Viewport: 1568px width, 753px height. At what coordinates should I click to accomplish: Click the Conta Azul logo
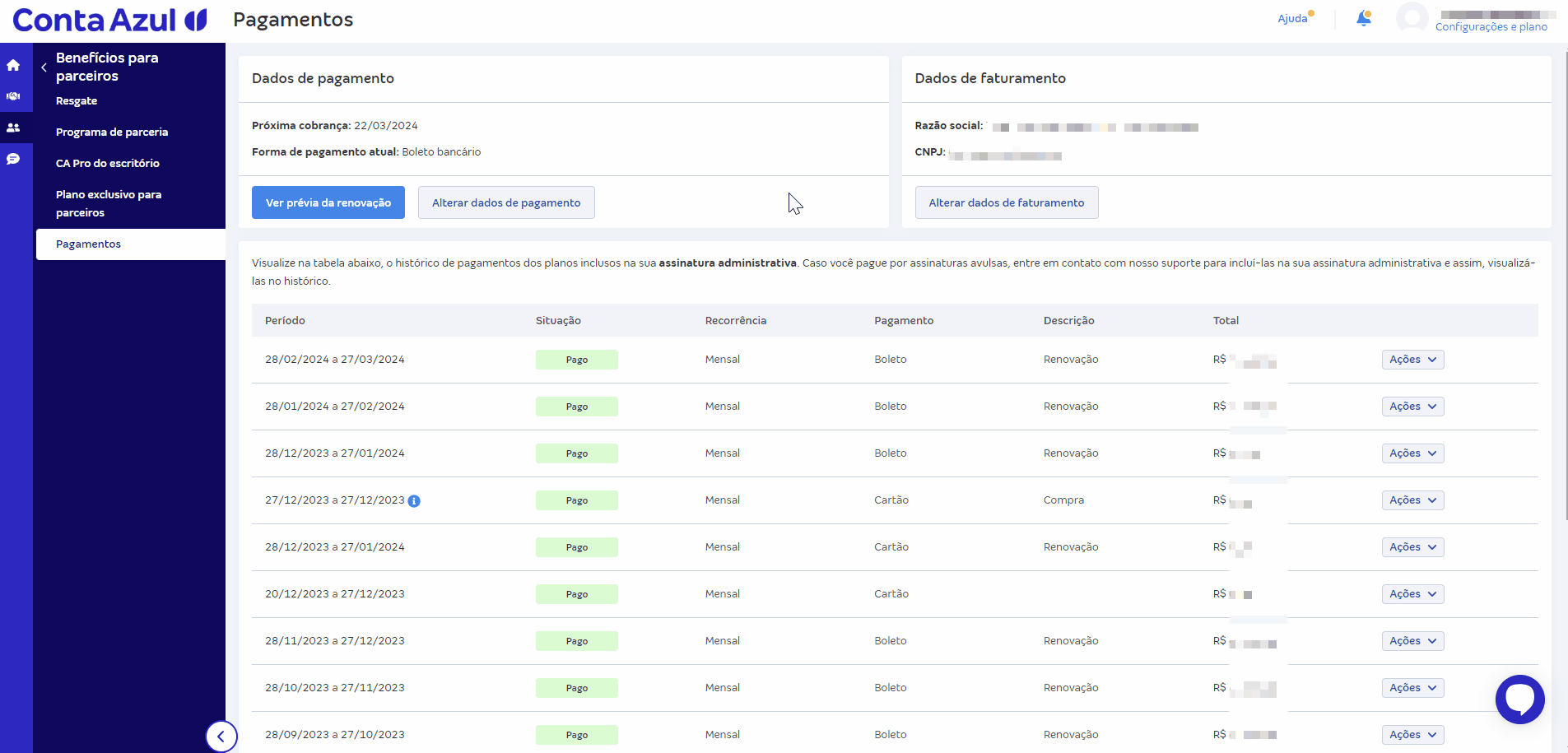[x=109, y=20]
